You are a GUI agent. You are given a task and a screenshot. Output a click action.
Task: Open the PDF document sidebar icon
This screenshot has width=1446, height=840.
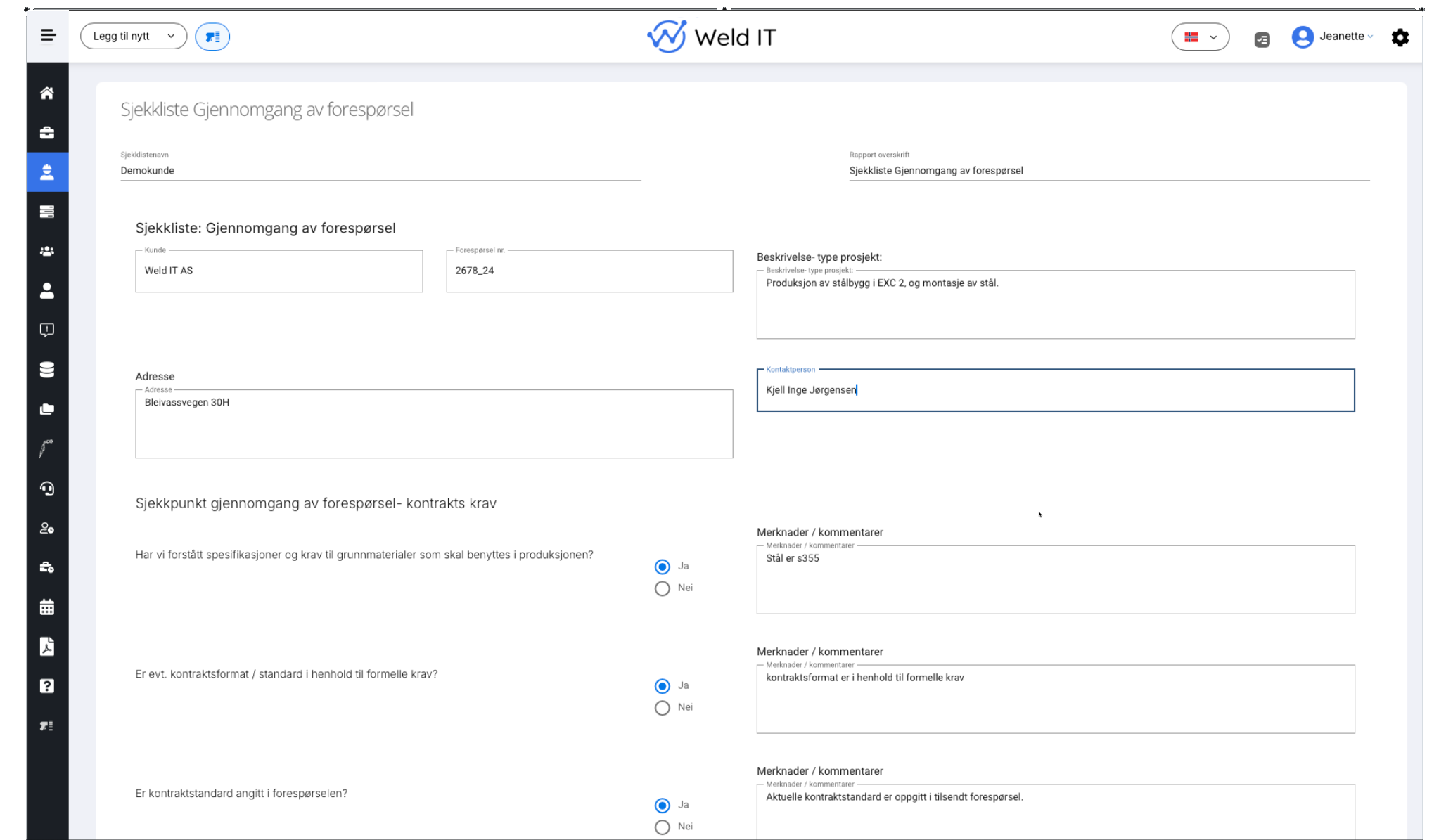coord(47,647)
